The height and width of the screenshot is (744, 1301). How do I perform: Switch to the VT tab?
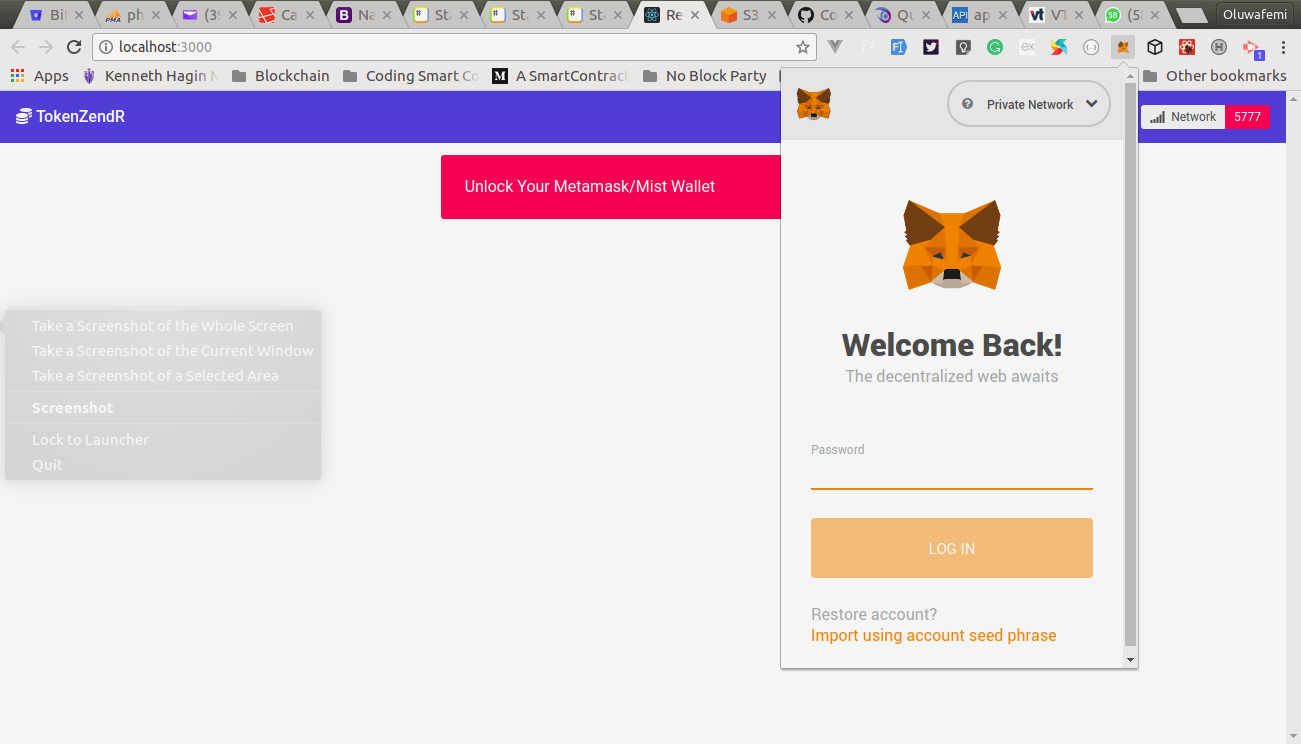coord(1059,15)
